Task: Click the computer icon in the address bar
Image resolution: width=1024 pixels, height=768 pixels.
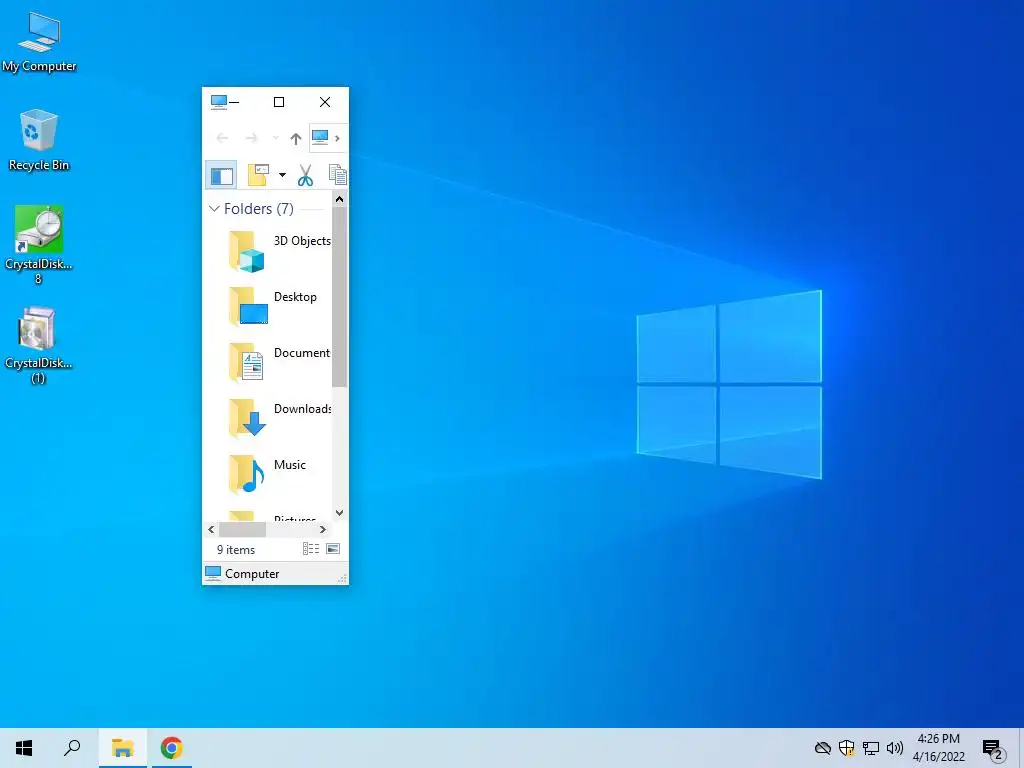Action: click(x=320, y=138)
